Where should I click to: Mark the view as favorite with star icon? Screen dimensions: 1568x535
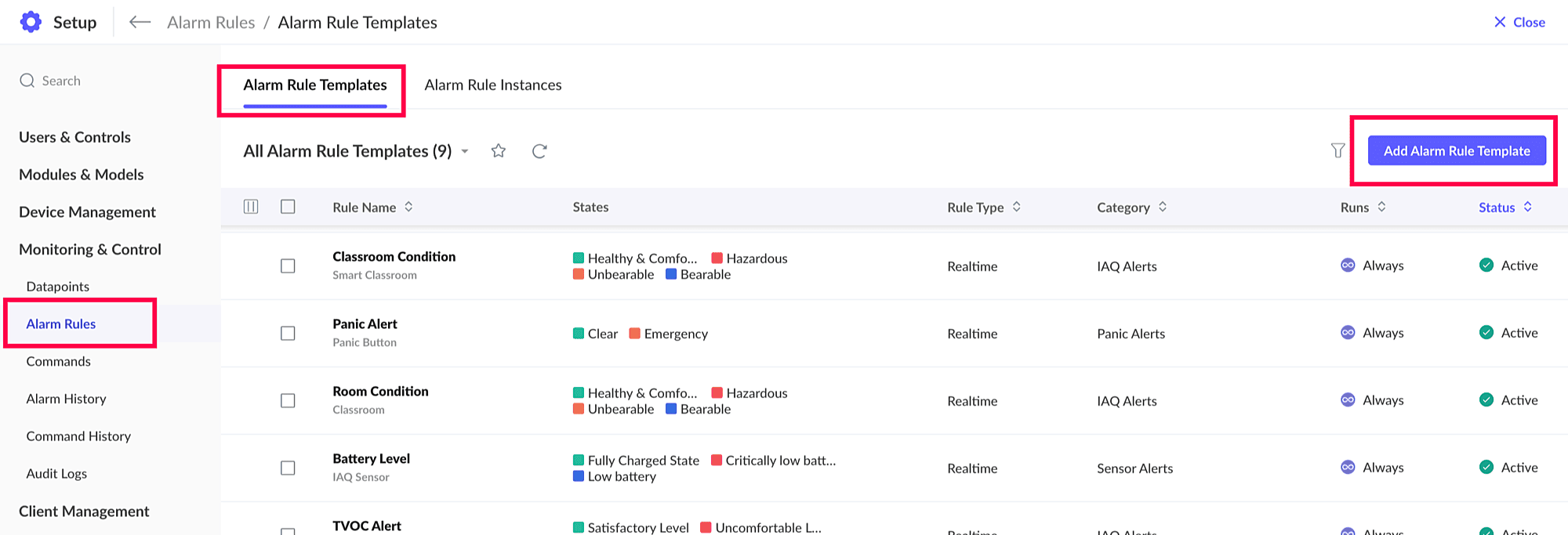coord(499,151)
